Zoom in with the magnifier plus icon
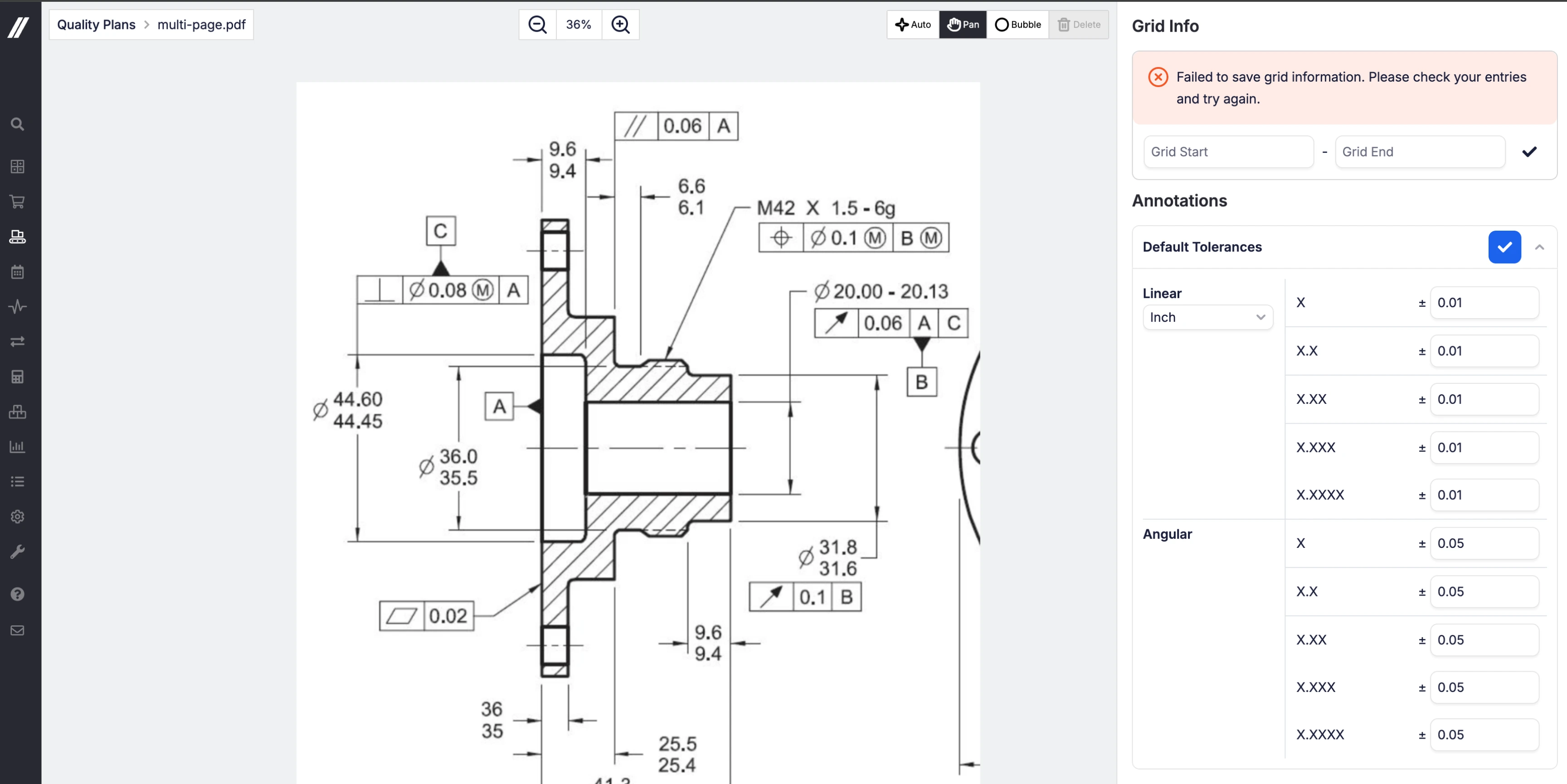The width and height of the screenshot is (1567, 784). point(620,25)
